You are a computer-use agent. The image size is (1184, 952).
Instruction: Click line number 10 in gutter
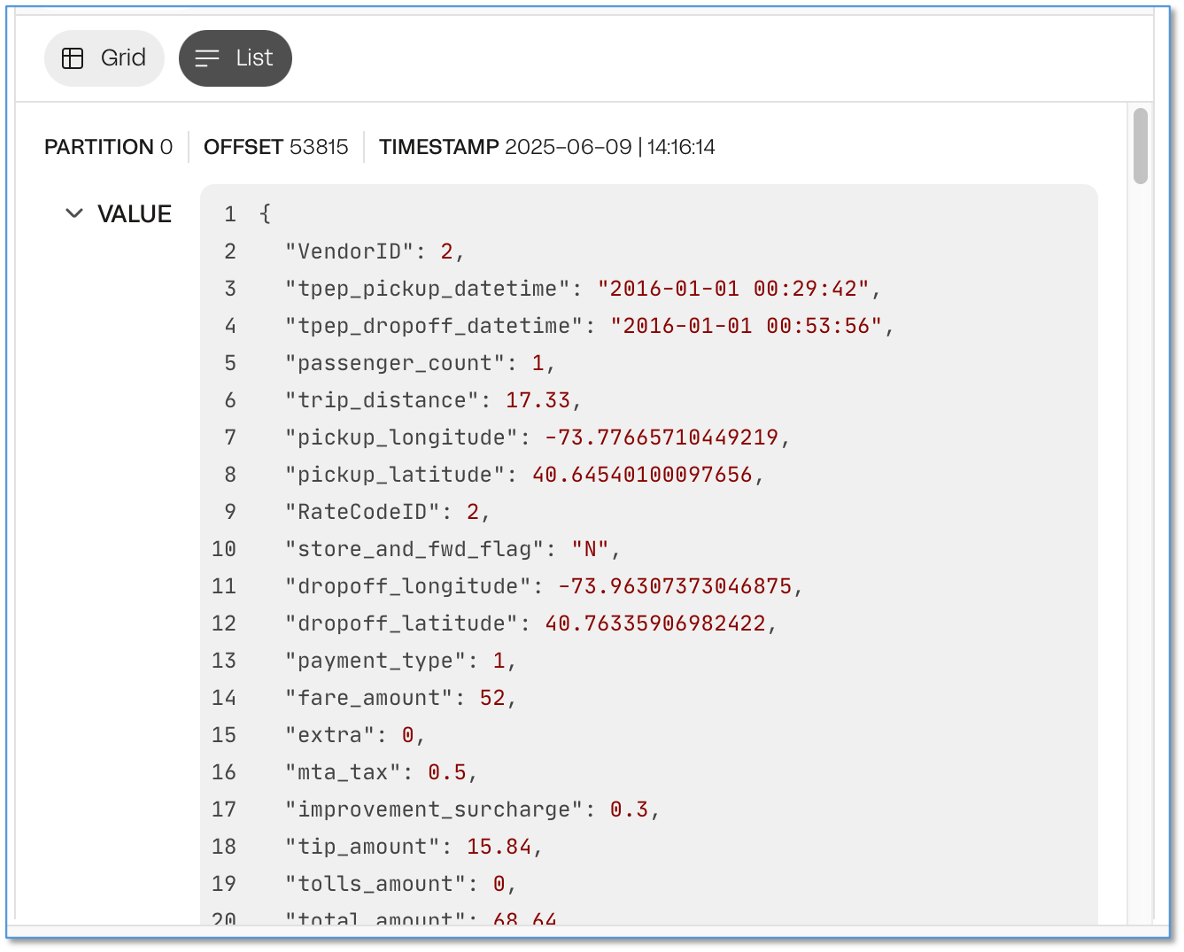(x=224, y=549)
